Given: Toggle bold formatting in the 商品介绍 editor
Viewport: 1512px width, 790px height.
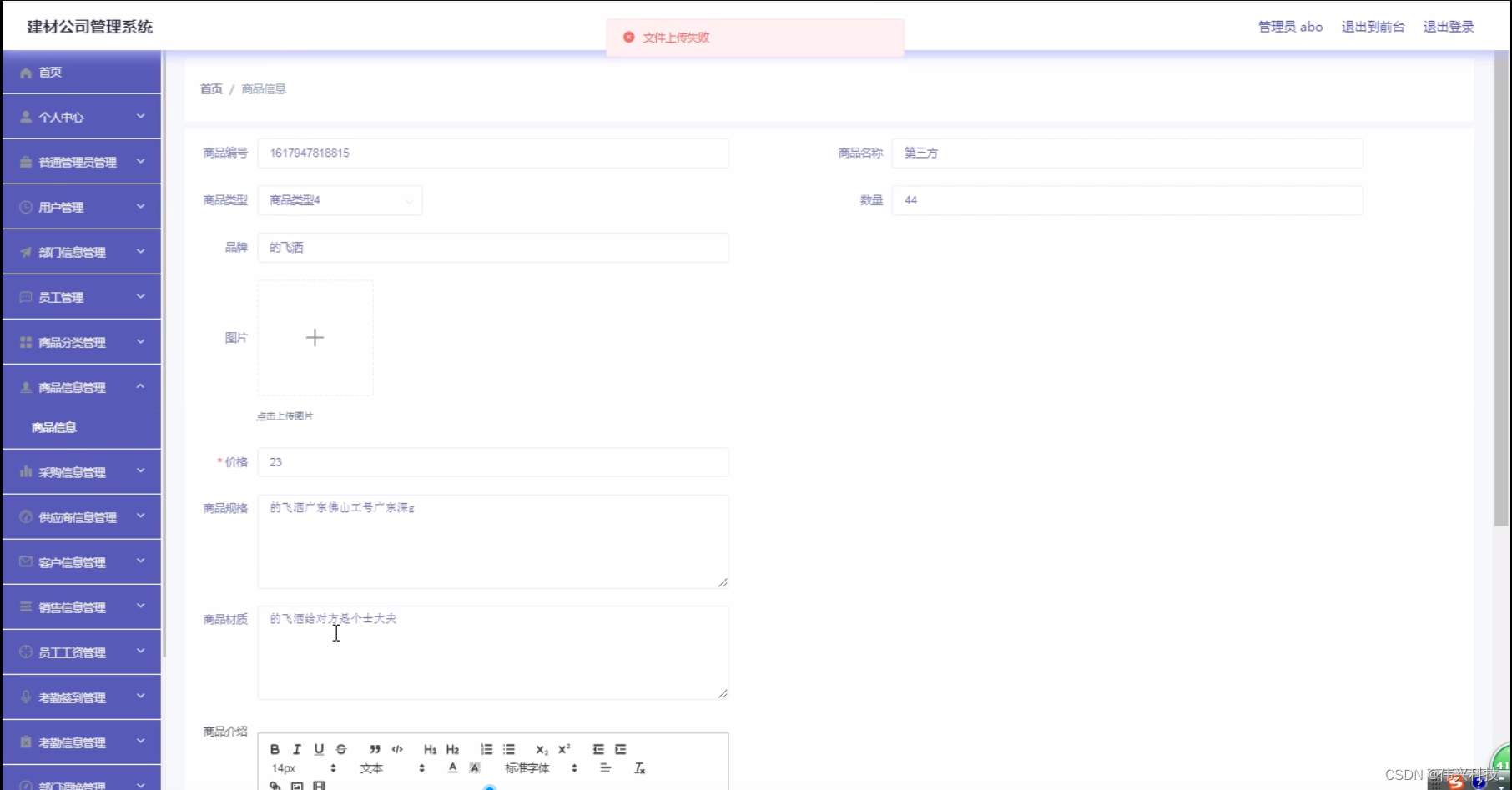Looking at the screenshot, I should tap(275, 749).
